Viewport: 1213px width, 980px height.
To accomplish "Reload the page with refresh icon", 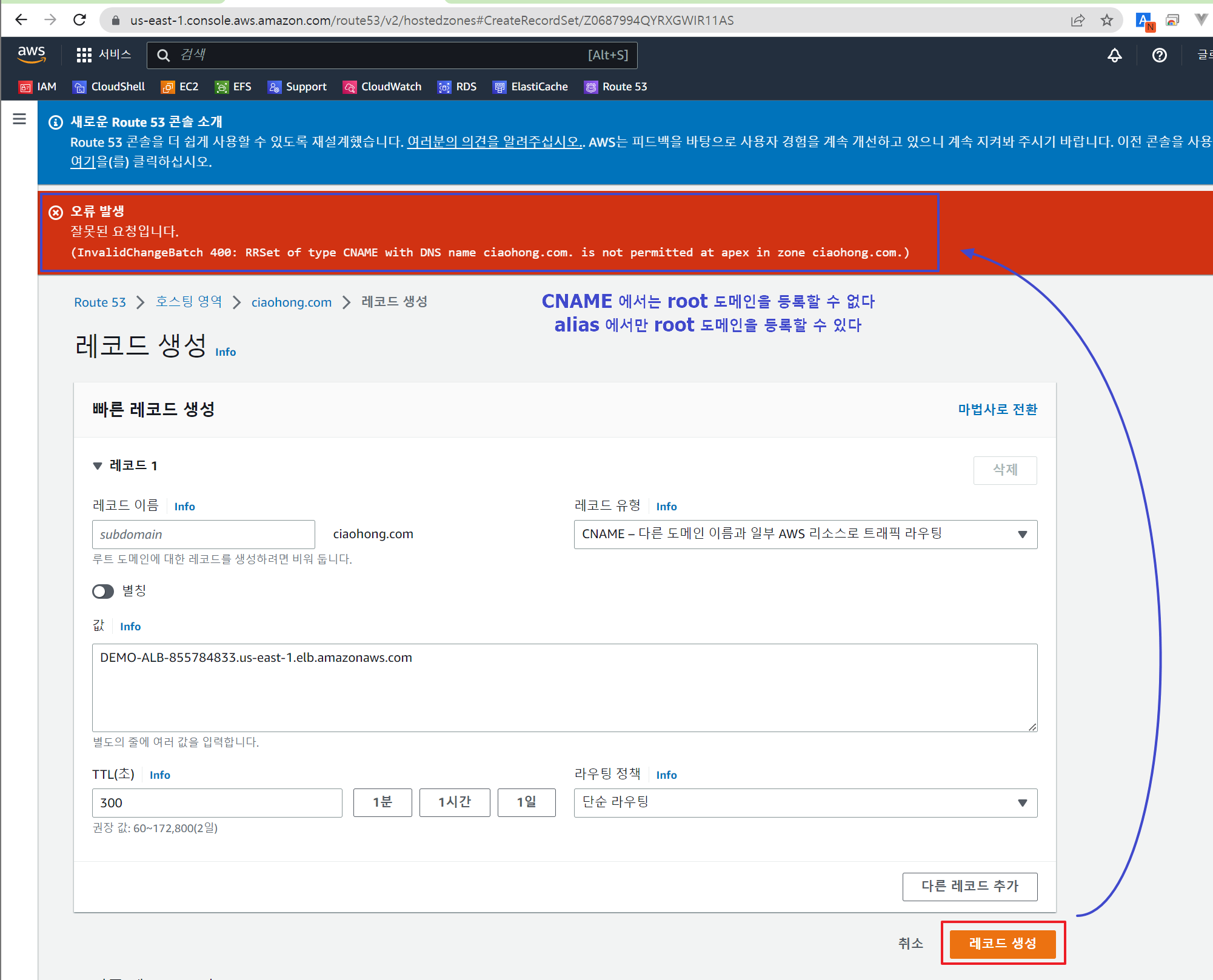I will (79, 20).
